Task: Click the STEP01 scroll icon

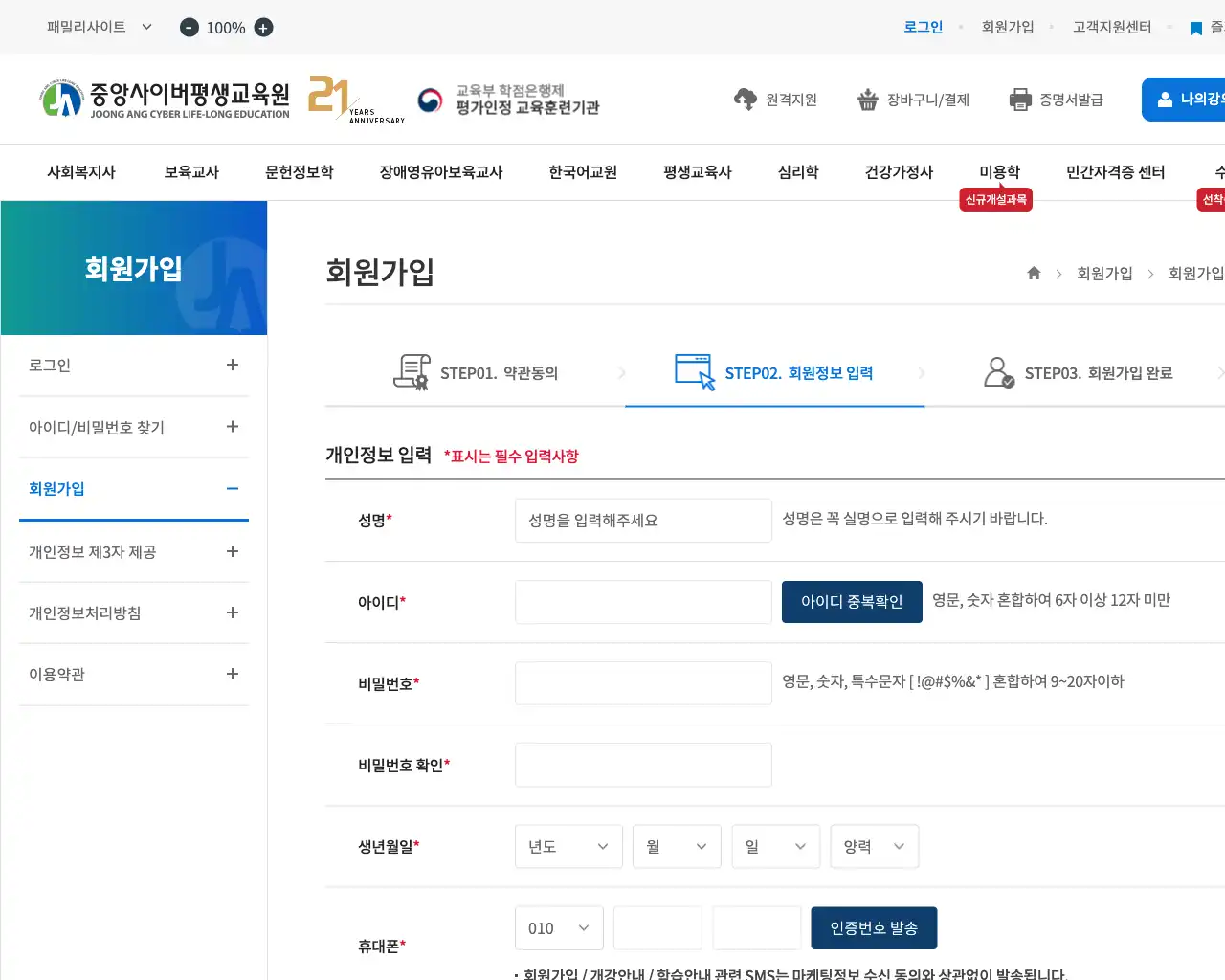Action: (412, 372)
